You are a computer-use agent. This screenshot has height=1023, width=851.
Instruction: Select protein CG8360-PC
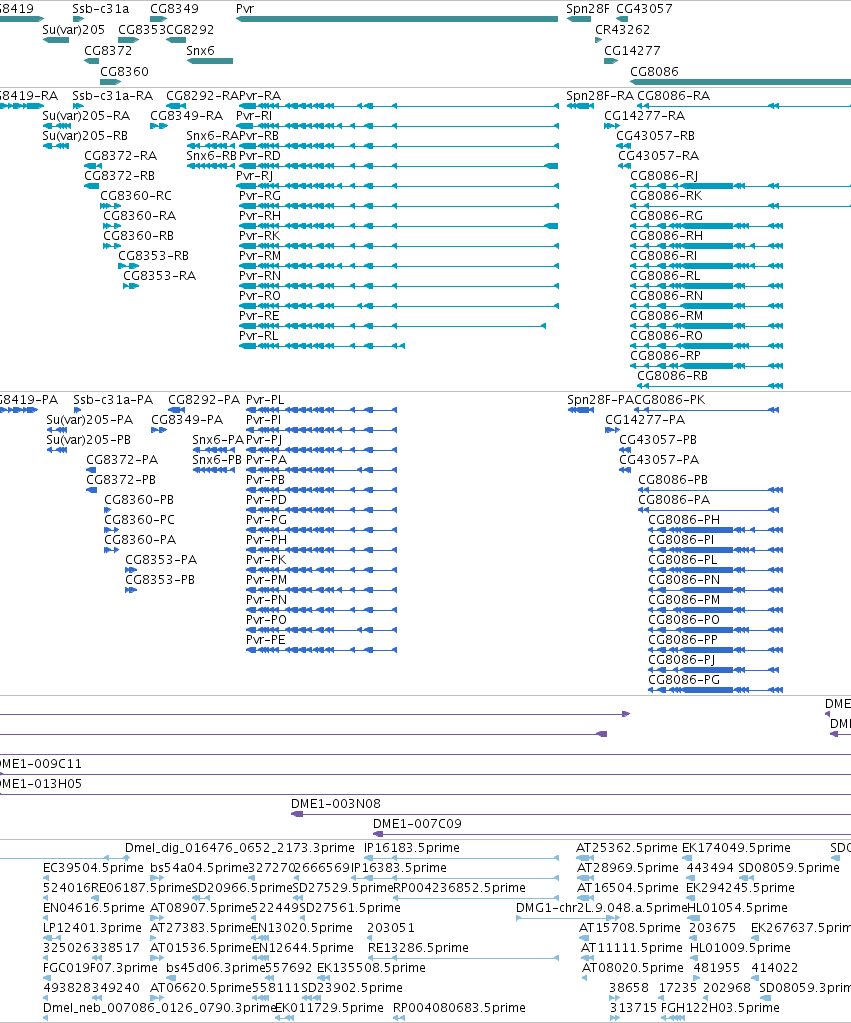click(x=112, y=530)
